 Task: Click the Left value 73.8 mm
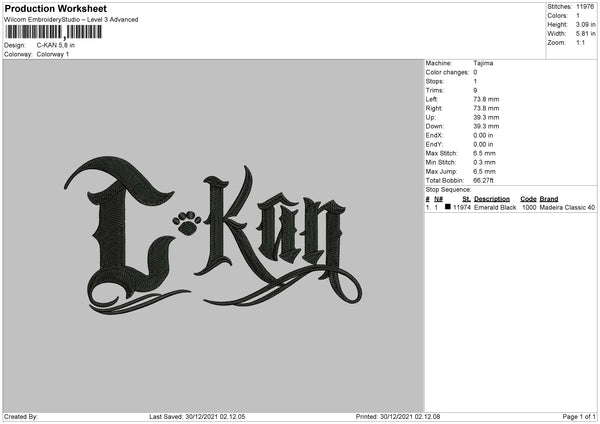pyautogui.click(x=486, y=99)
